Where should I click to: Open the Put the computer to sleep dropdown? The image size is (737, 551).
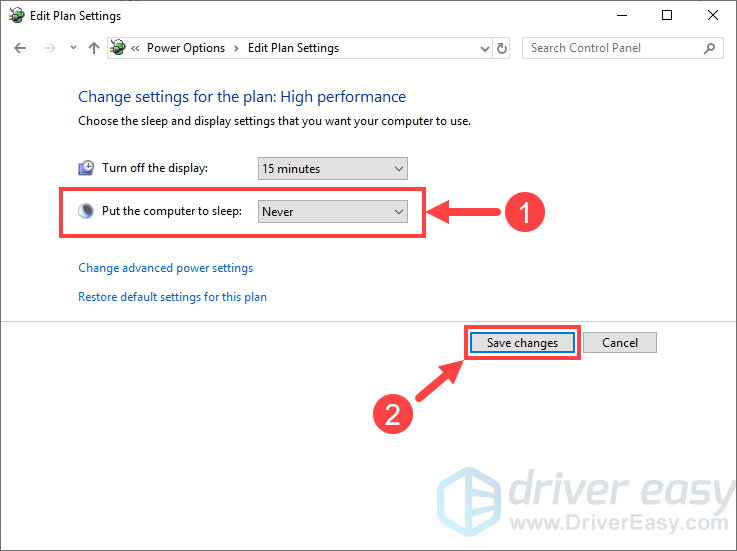[x=332, y=211]
